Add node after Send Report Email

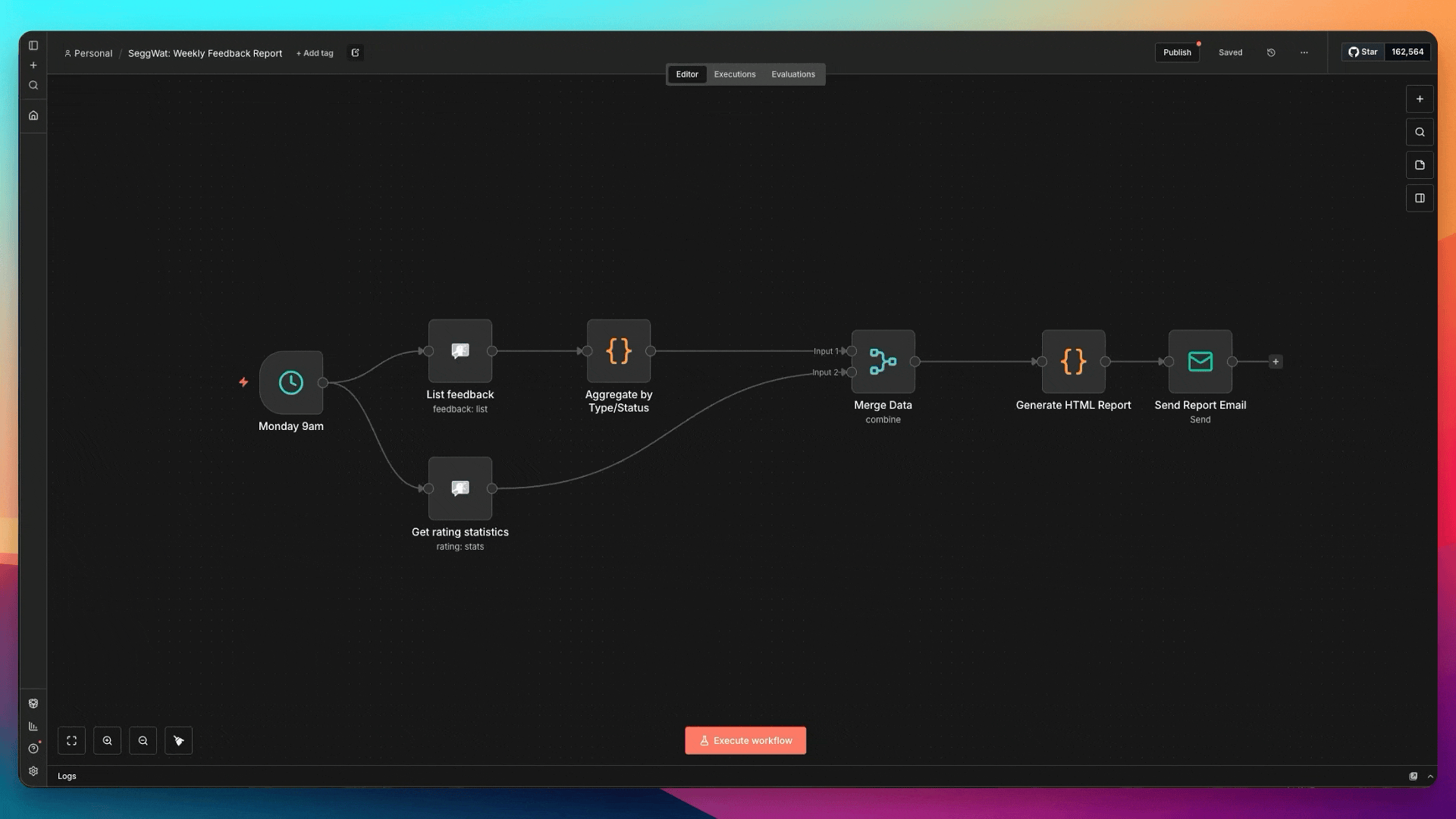click(1276, 362)
